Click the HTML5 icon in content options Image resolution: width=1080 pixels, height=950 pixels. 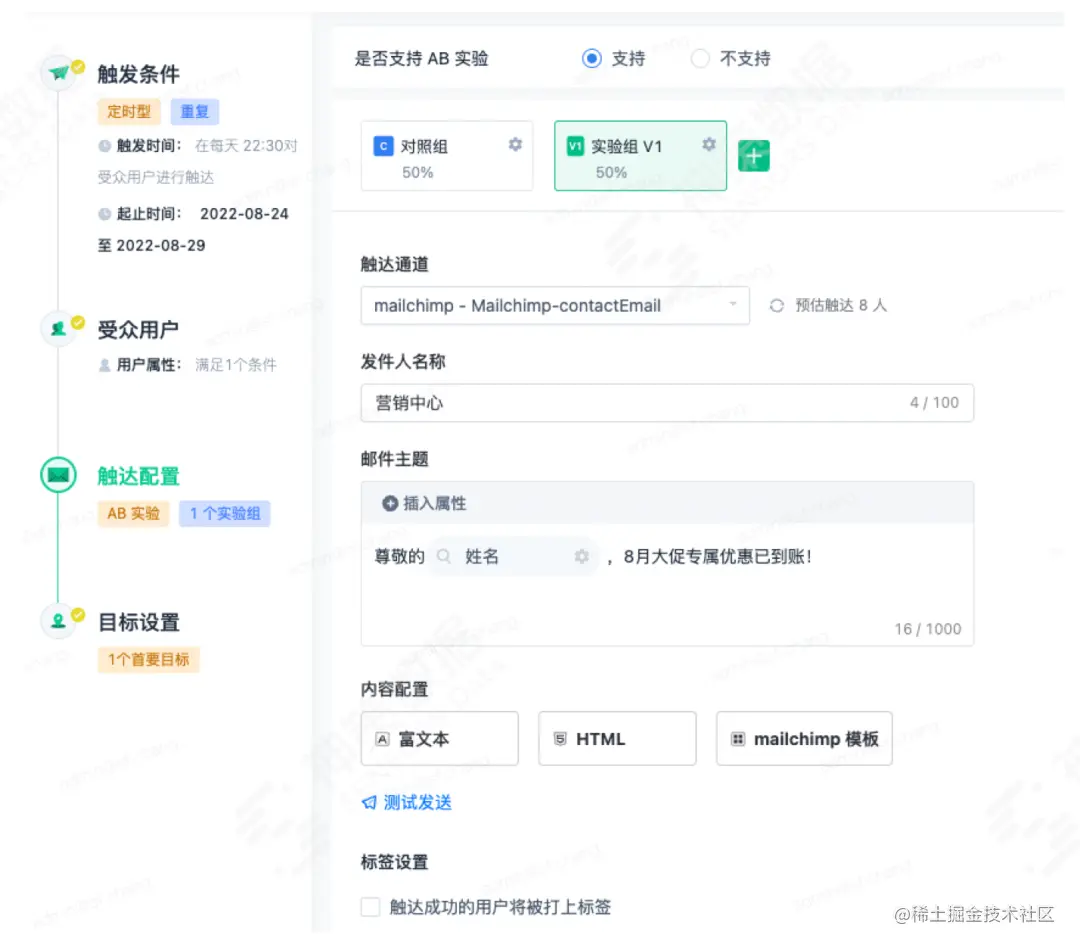(x=560, y=739)
